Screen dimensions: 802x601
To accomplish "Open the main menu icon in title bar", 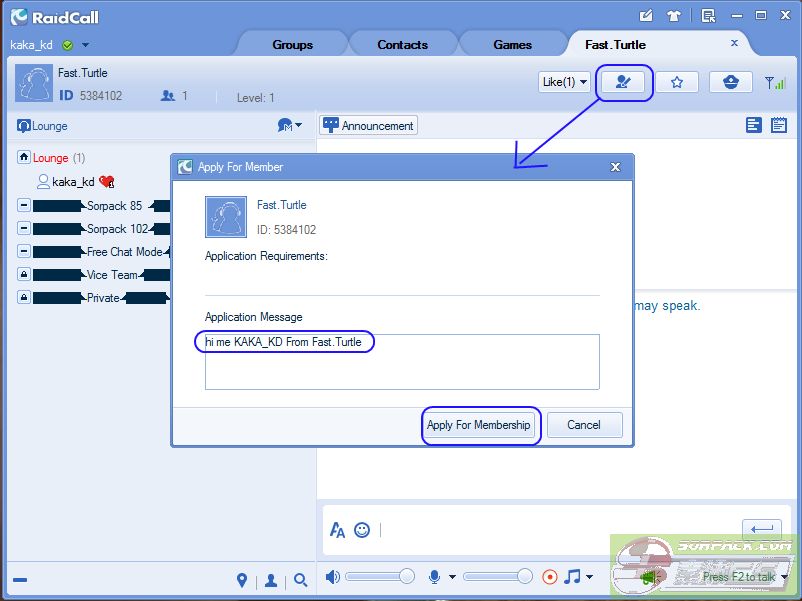I will coord(708,16).
